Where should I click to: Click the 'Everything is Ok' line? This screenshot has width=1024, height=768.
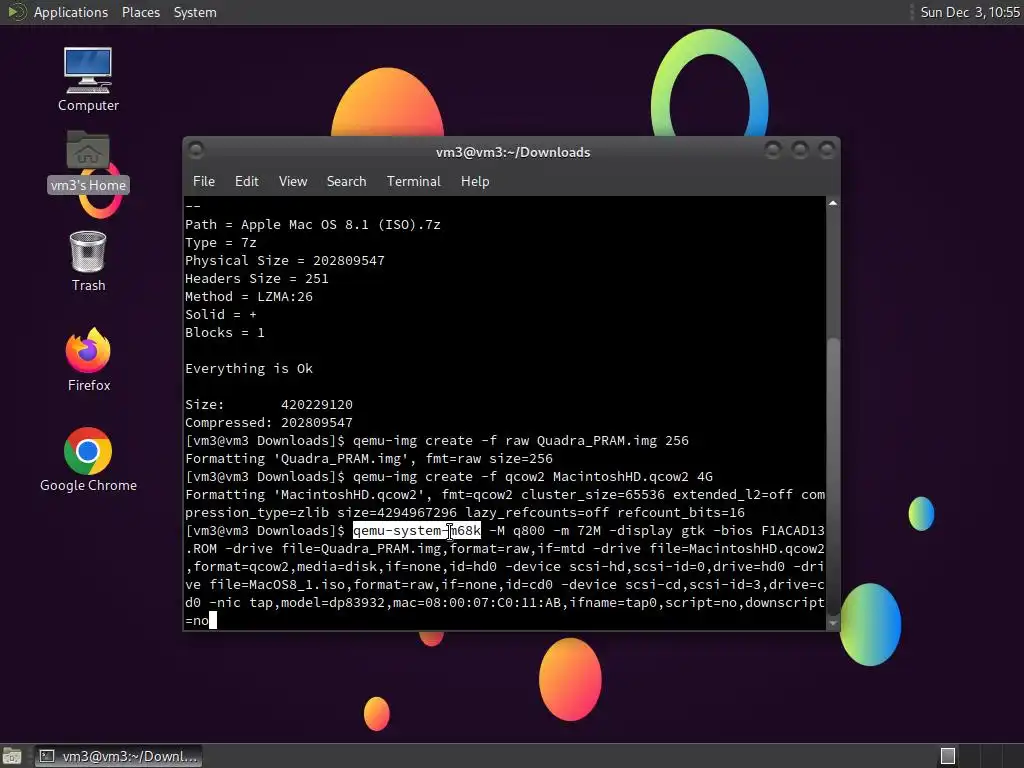click(249, 368)
